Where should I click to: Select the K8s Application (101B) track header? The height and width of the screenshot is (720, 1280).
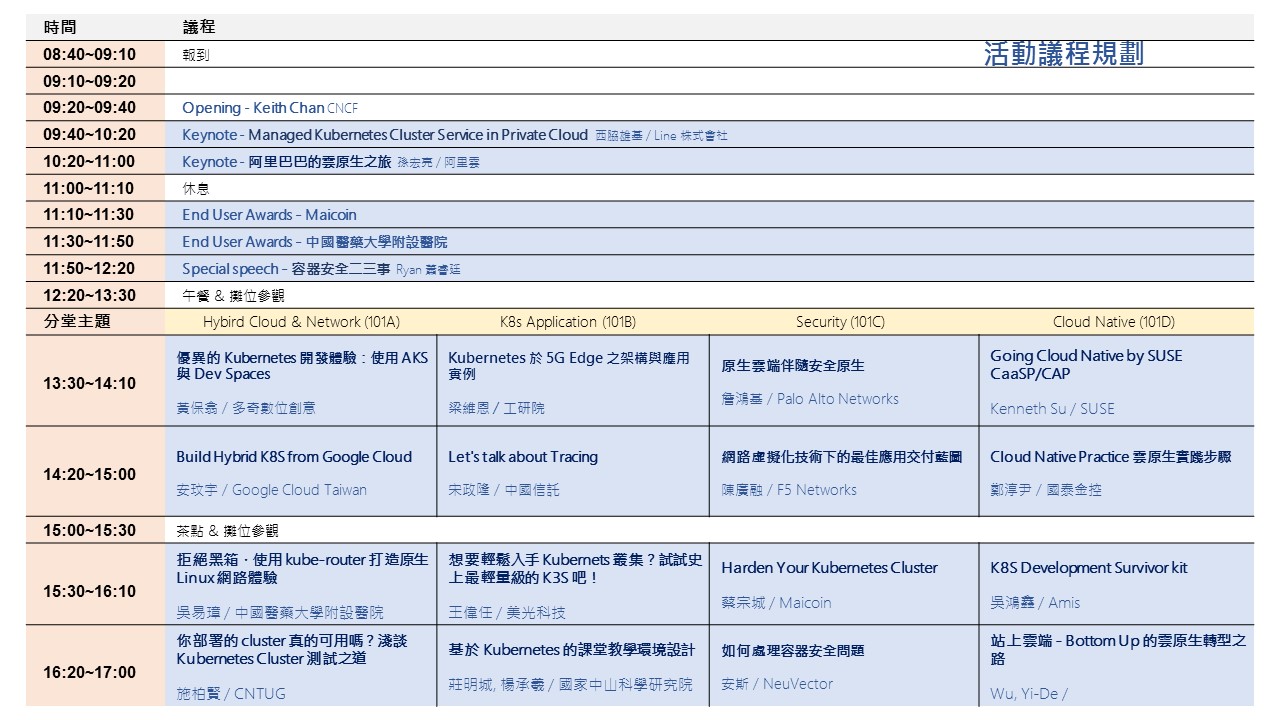(567, 322)
